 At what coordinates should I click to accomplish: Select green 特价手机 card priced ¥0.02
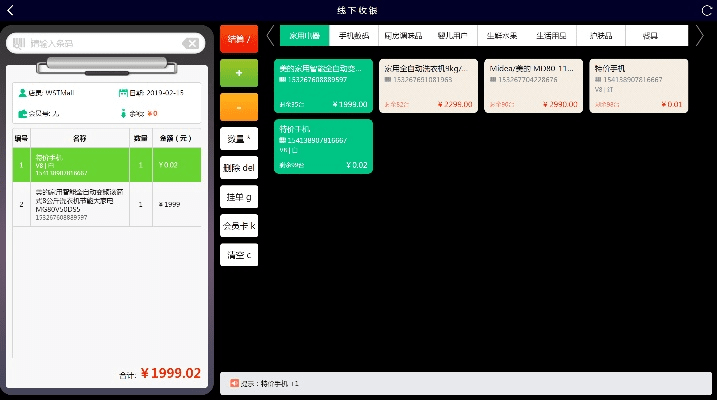(x=323, y=147)
